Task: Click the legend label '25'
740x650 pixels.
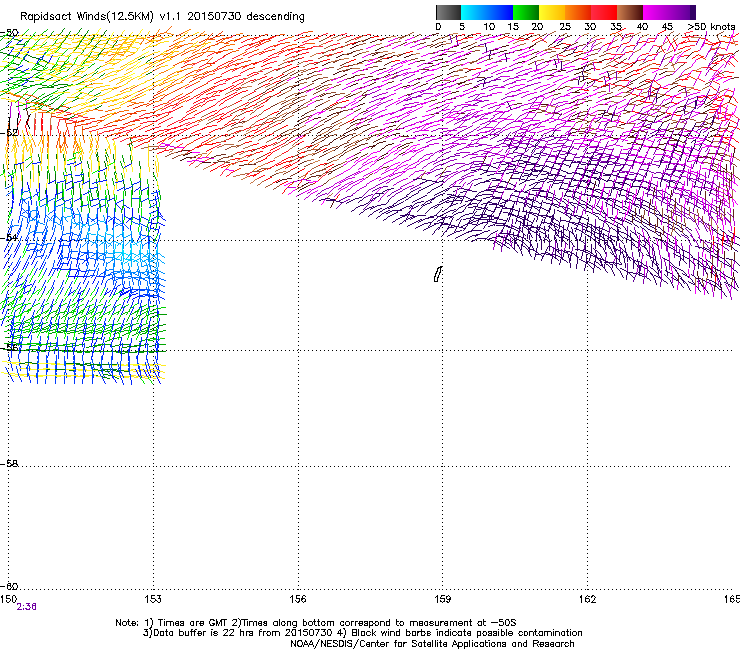Action: click(565, 27)
